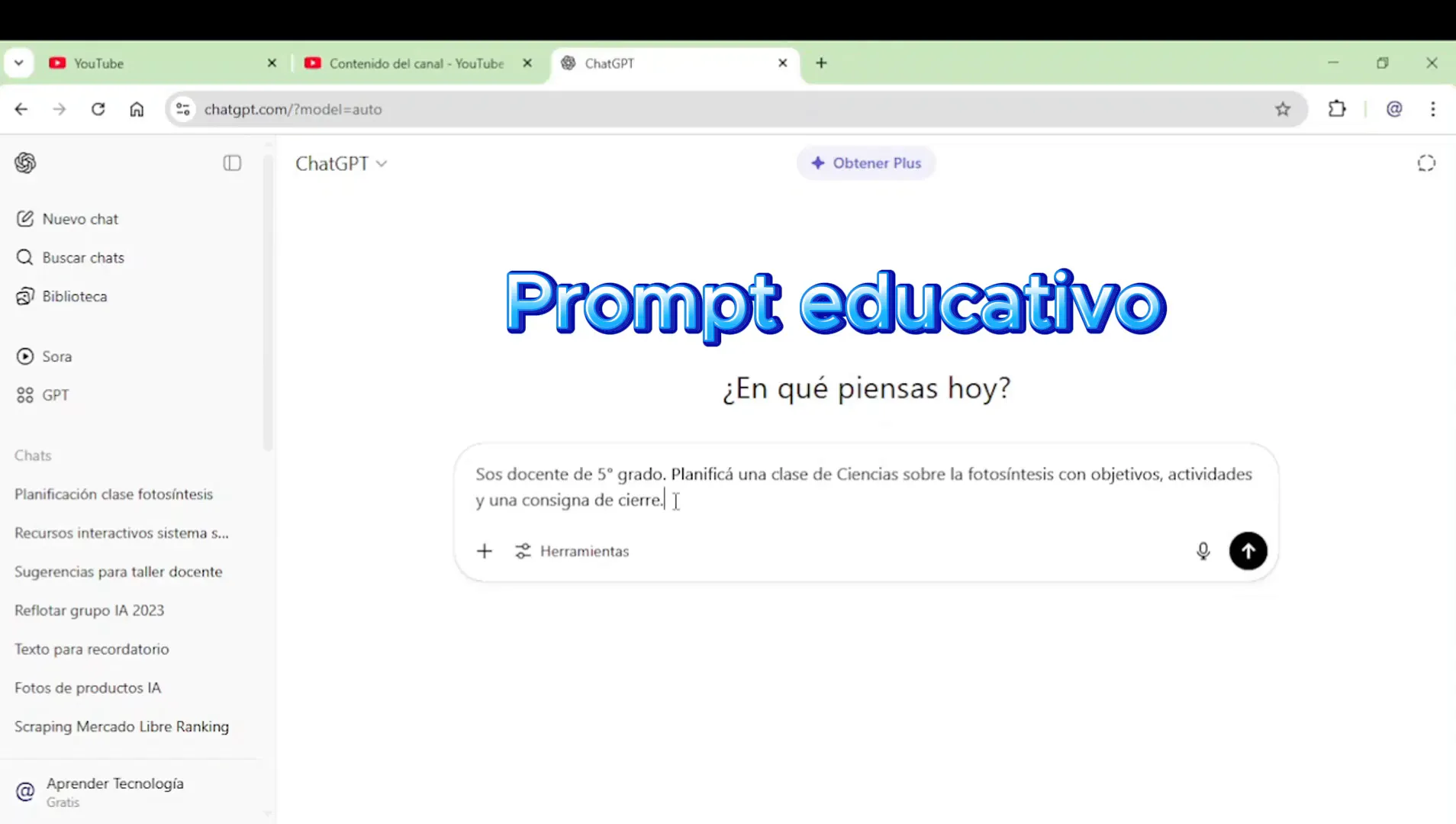The width and height of the screenshot is (1456, 824).
Task: Click the Obtener Plus button
Action: point(866,163)
